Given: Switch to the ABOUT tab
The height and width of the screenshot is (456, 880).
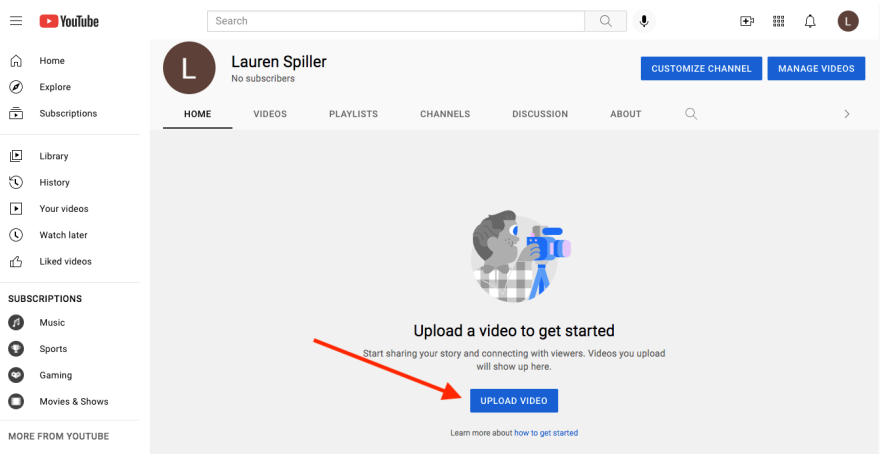Looking at the screenshot, I should pos(626,114).
